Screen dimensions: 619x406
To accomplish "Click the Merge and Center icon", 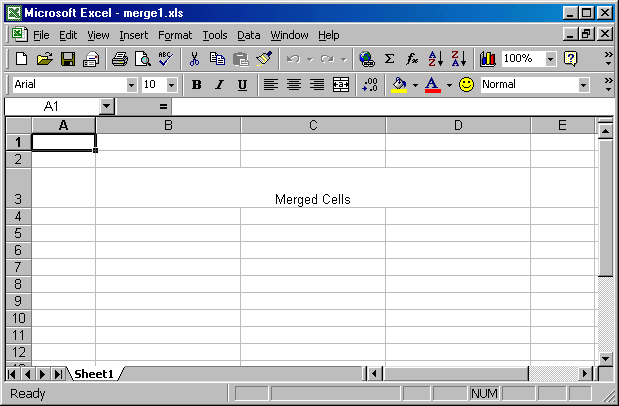I will click(x=341, y=85).
